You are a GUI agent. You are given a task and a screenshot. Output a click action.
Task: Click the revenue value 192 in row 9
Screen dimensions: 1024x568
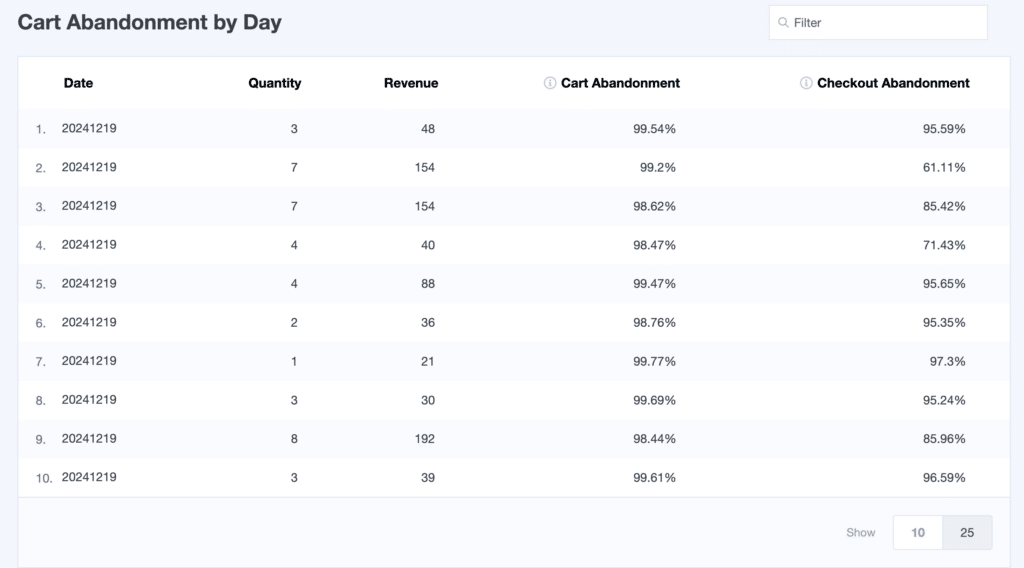coord(424,439)
